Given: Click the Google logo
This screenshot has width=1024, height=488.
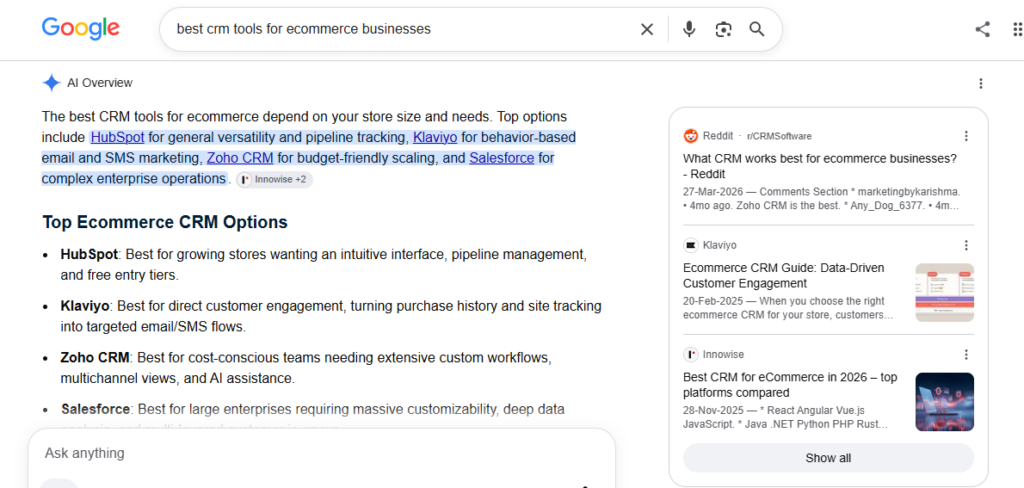Looking at the screenshot, I should click(80, 29).
